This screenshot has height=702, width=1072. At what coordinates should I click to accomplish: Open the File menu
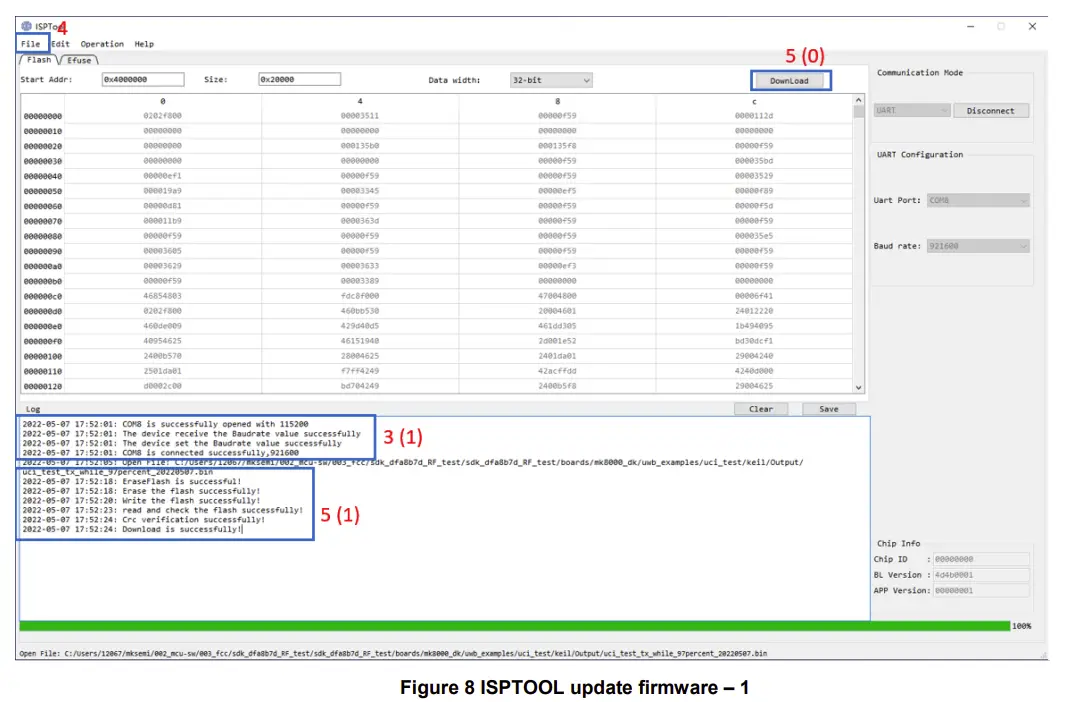(x=31, y=44)
